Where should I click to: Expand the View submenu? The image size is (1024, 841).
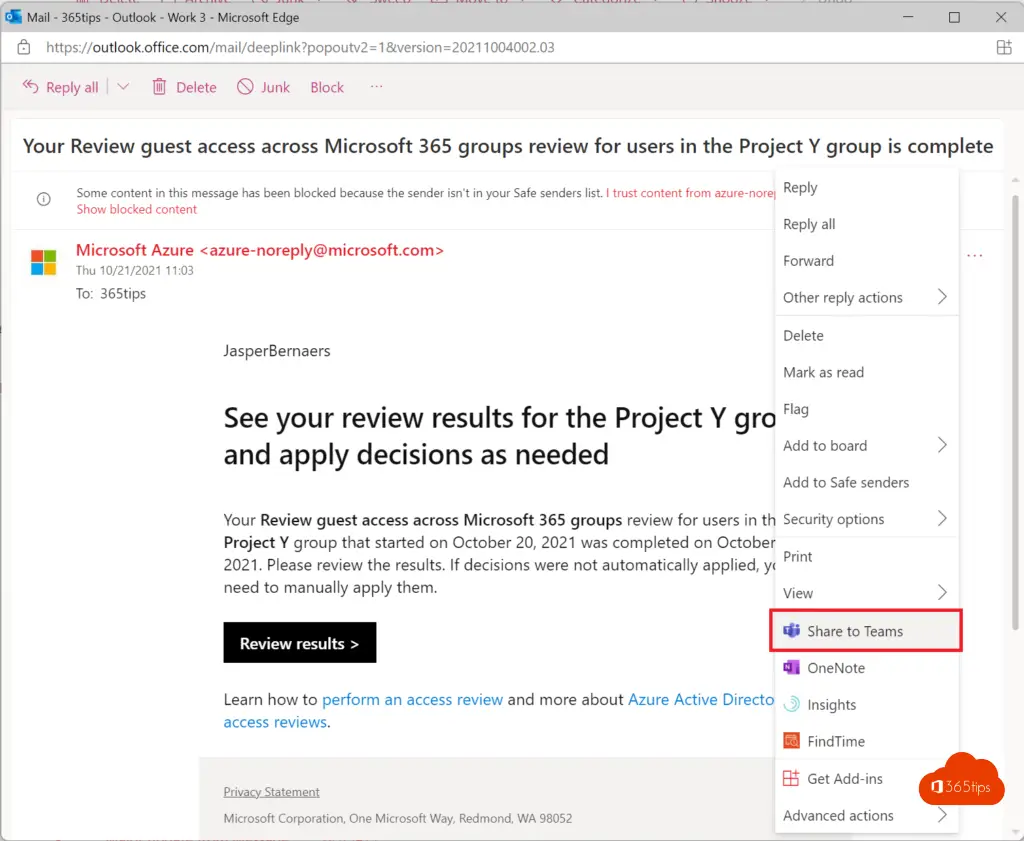[x=942, y=592]
